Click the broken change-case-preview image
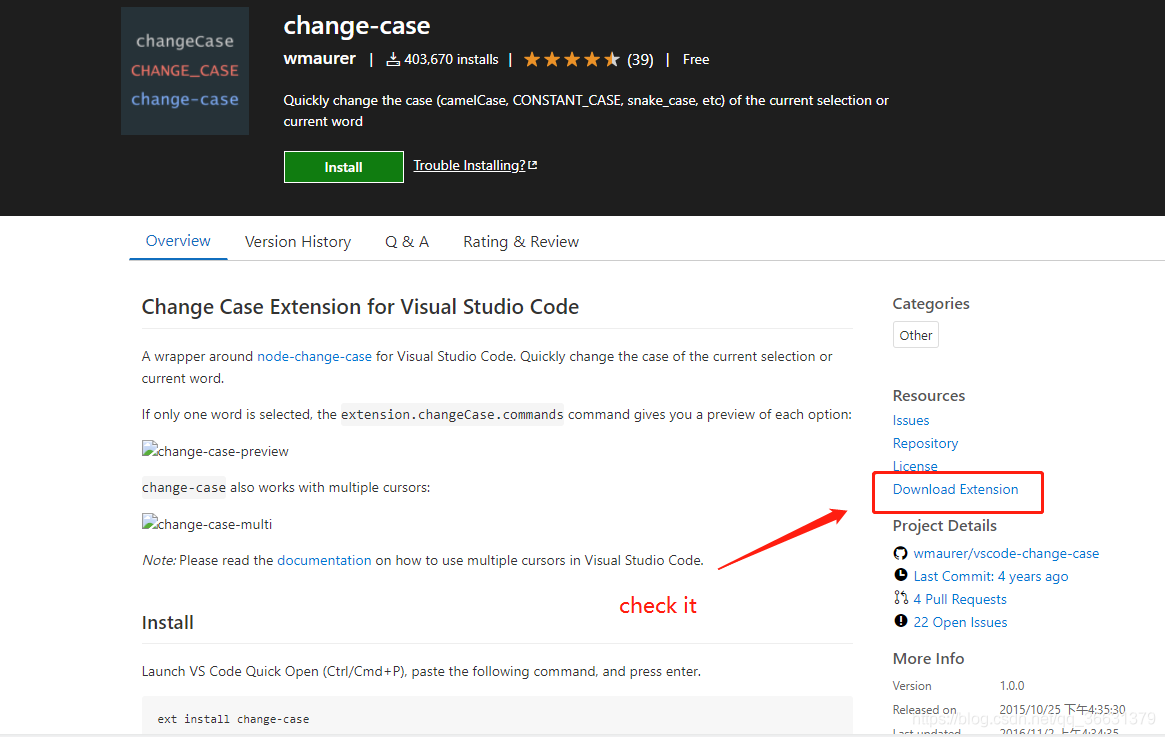The image size is (1165, 737). point(215,451)
